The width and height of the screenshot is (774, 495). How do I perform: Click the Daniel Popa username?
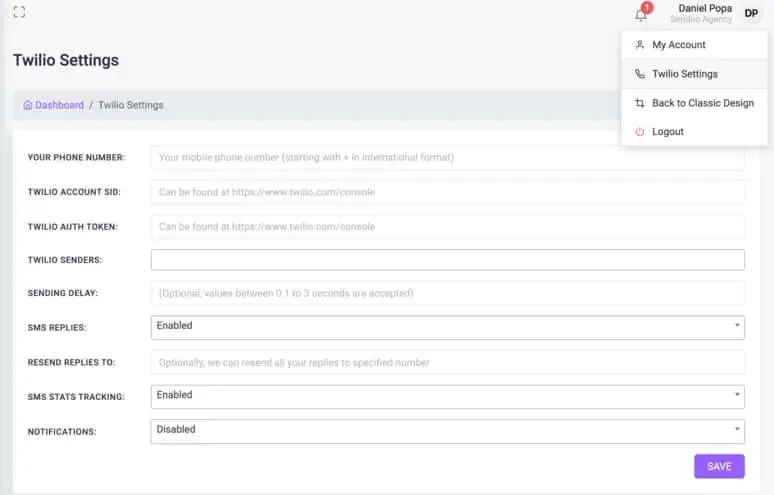coord(705,8)
